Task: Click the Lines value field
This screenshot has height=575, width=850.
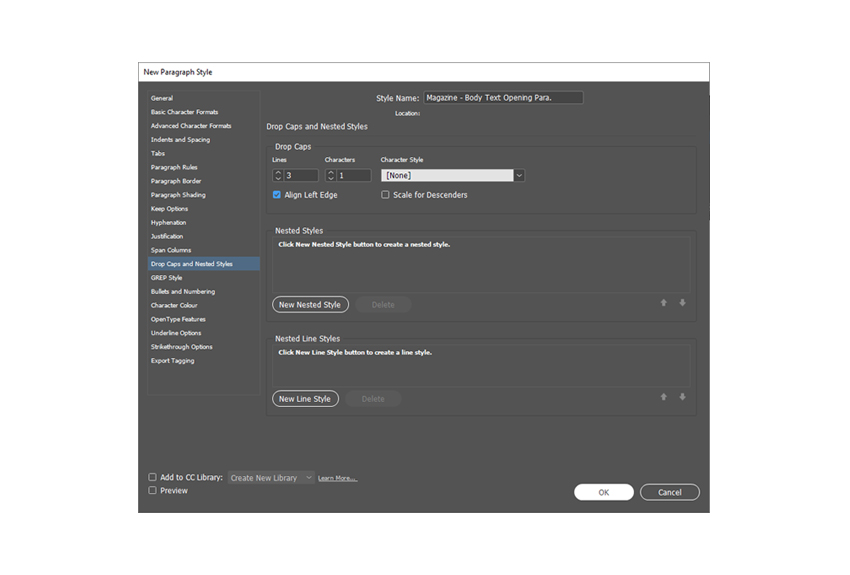Action: [301, 176]
